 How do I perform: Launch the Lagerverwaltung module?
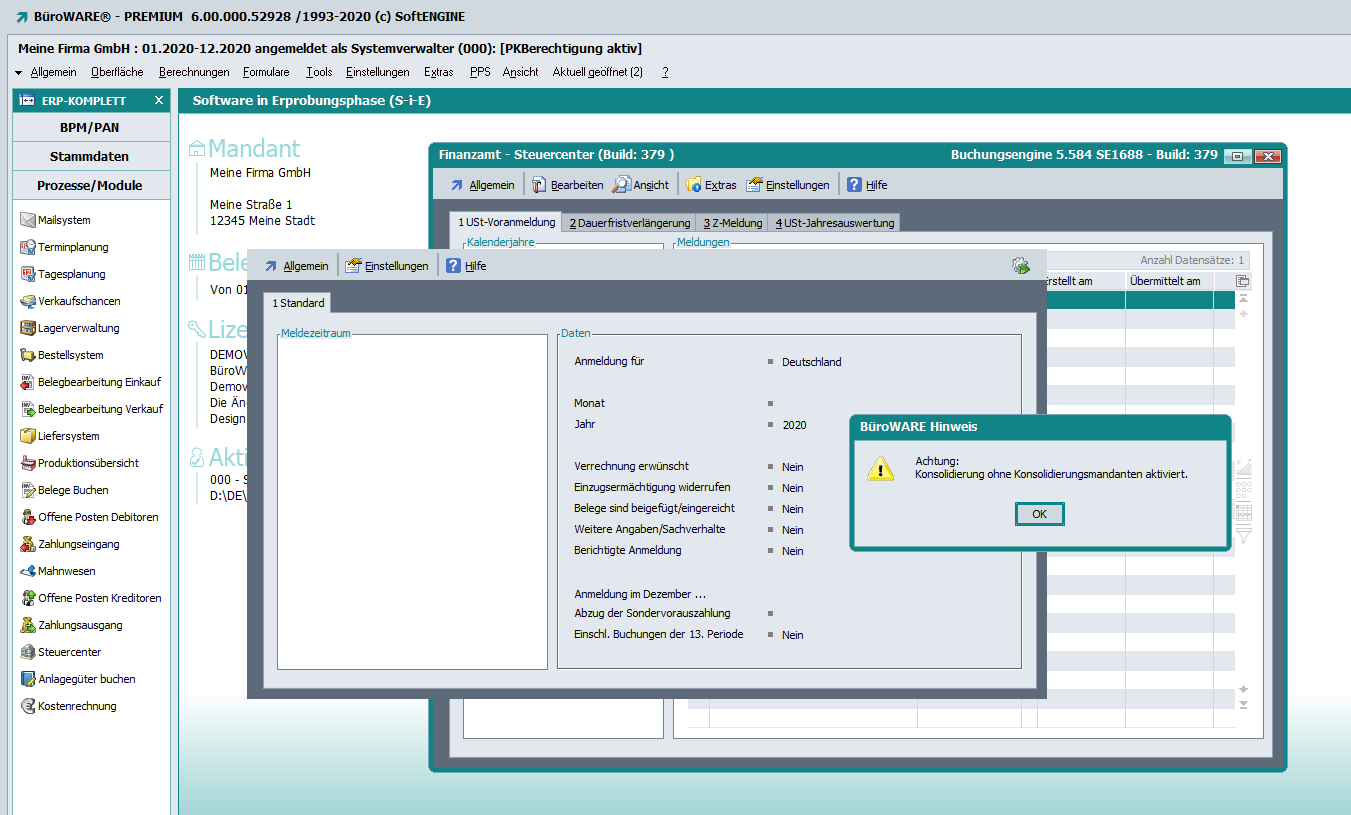tap(78, 328)
